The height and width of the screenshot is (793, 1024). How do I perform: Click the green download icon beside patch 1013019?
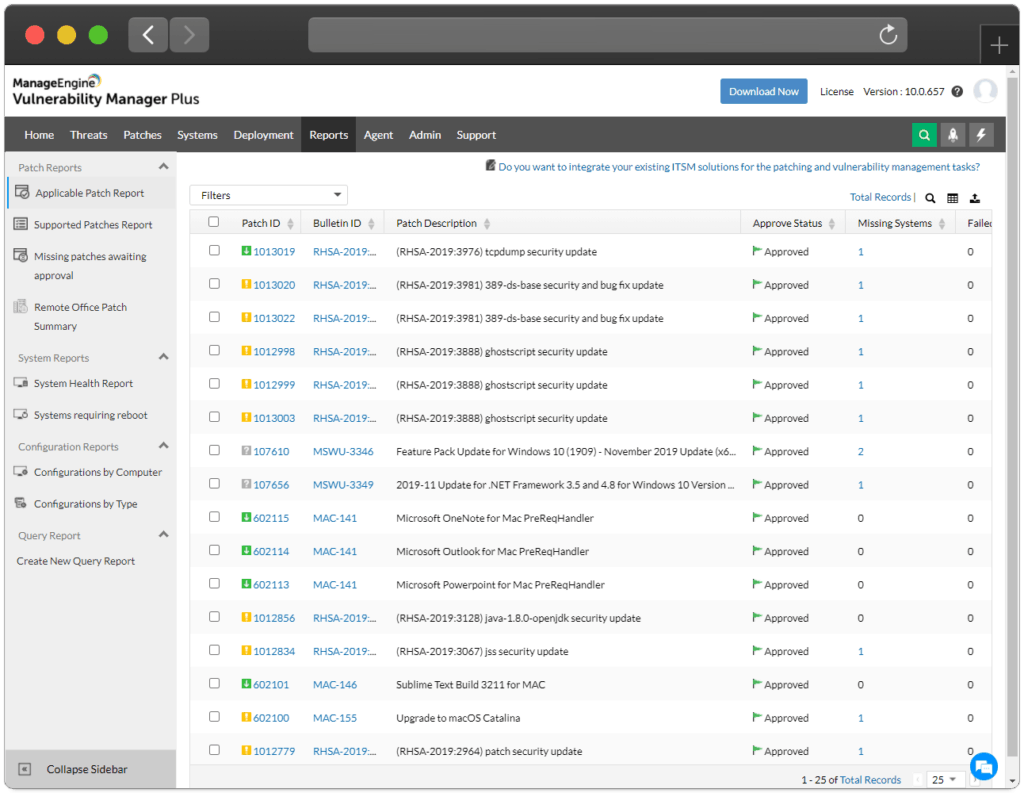246,250
